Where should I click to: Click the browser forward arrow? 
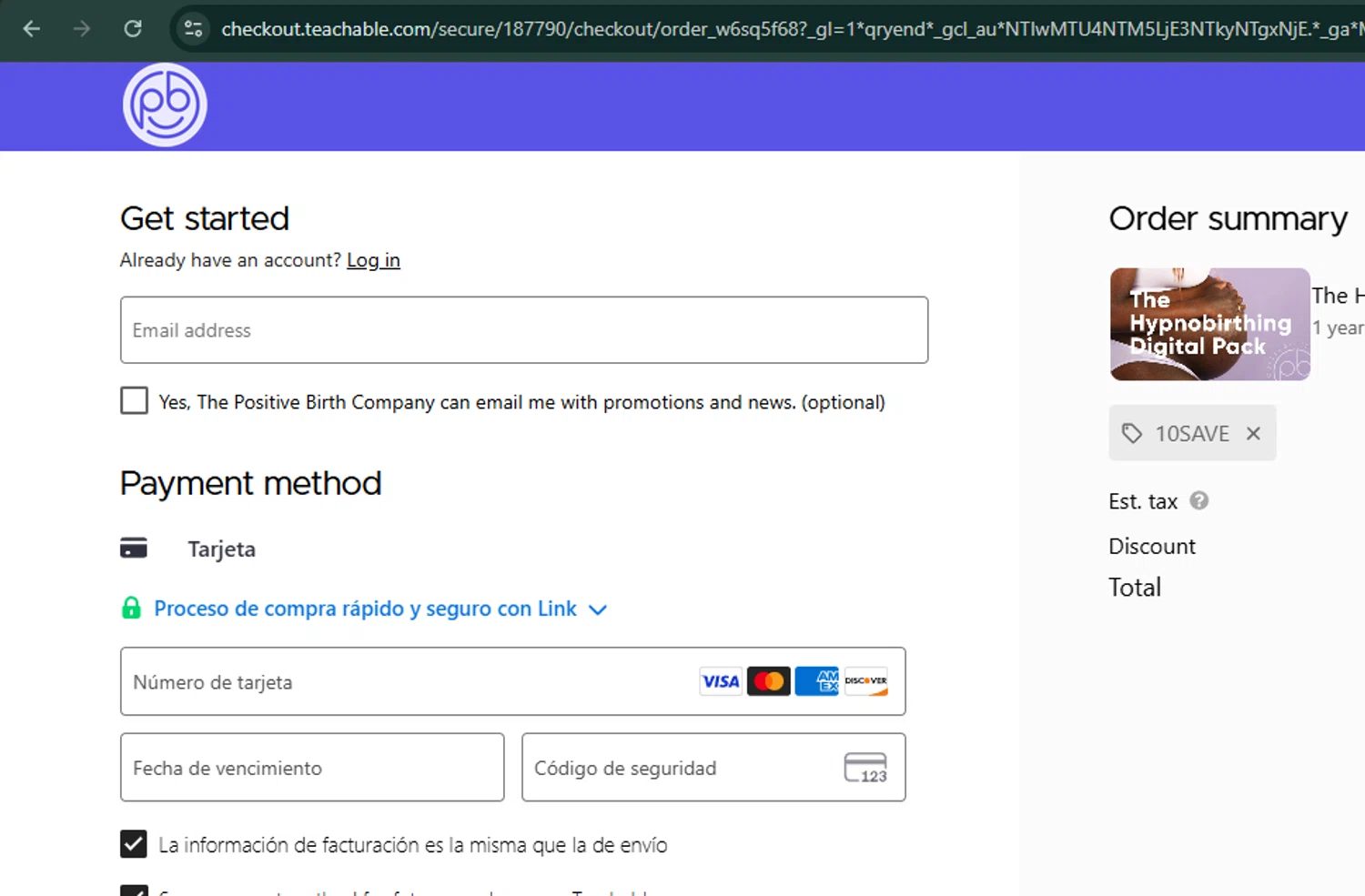point(82,29)
